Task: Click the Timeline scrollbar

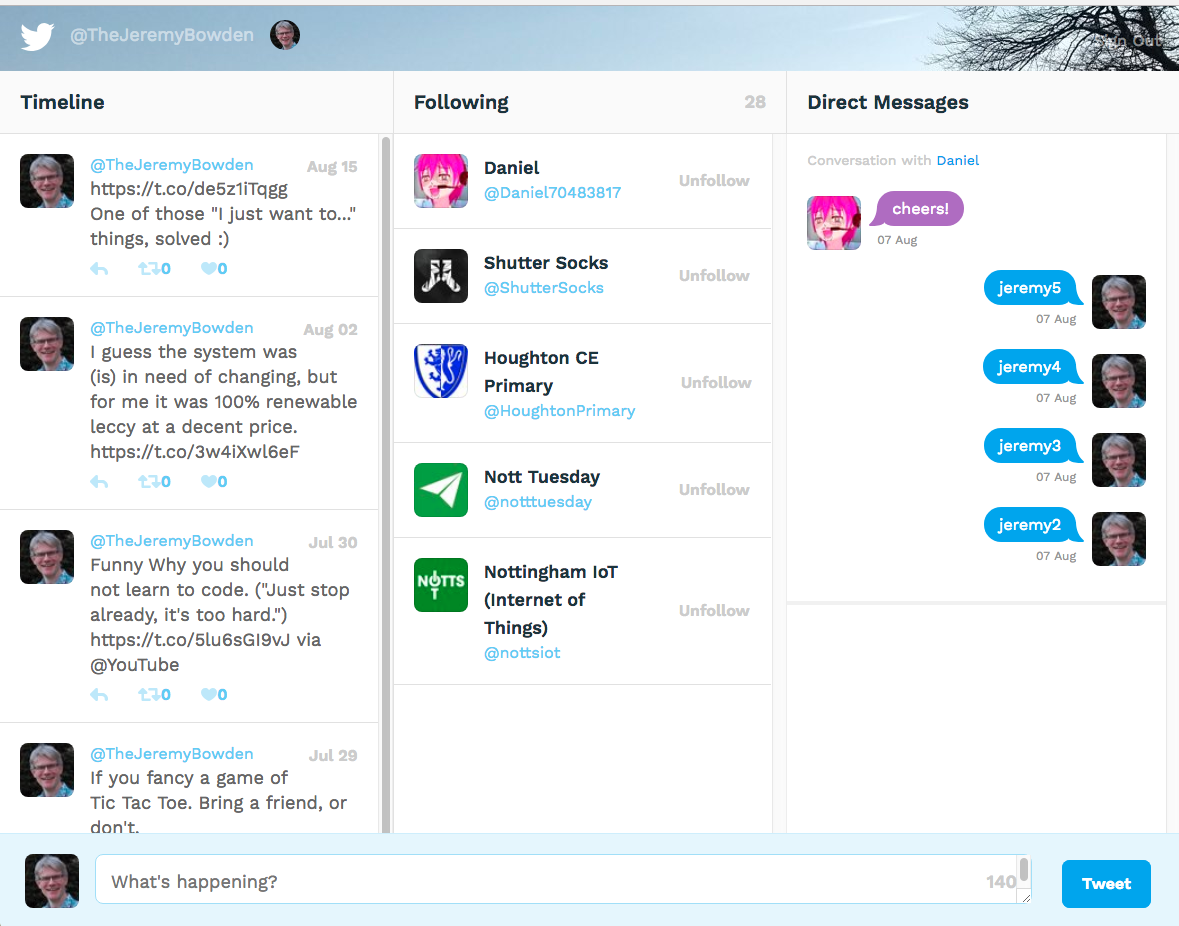Action: [x=386, y=484]
